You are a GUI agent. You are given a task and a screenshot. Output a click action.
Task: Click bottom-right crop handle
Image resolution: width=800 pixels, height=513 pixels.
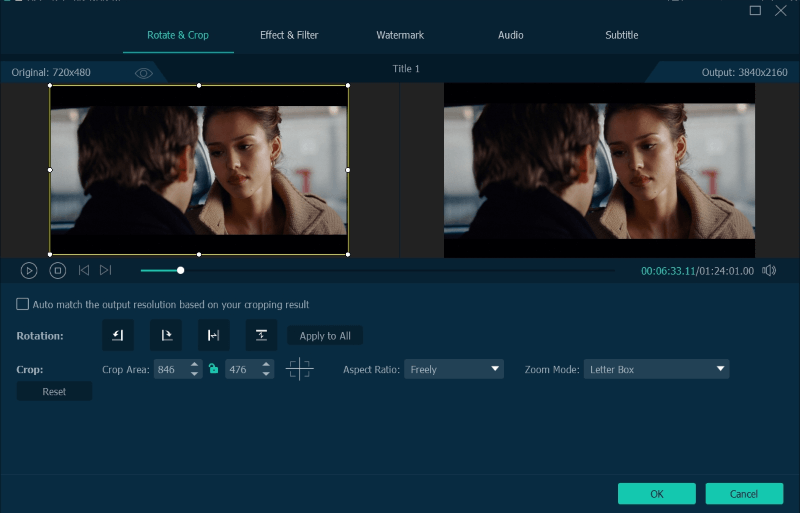(x=348, y=254)
